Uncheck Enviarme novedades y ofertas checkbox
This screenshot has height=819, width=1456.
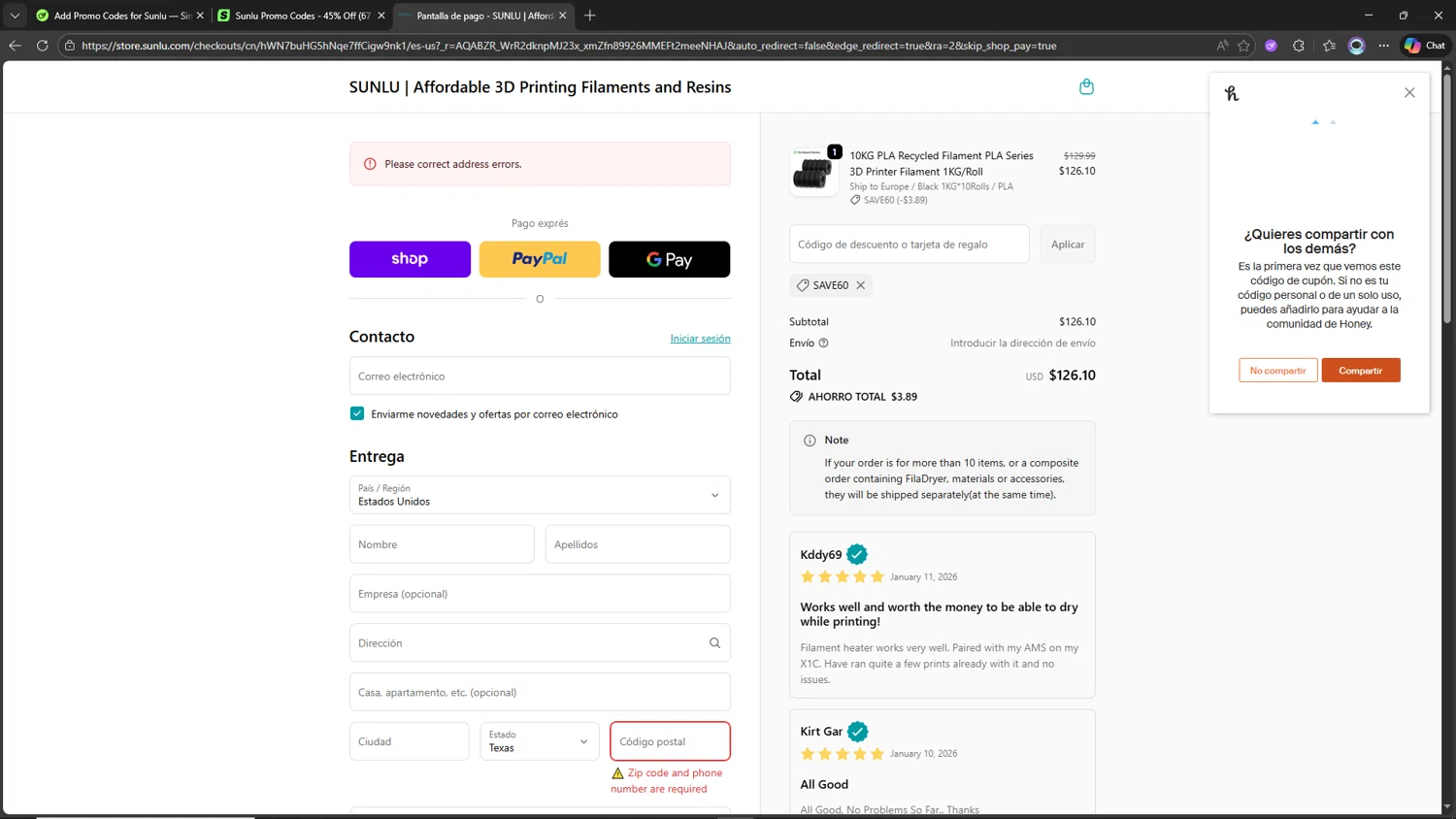(357, 413)
